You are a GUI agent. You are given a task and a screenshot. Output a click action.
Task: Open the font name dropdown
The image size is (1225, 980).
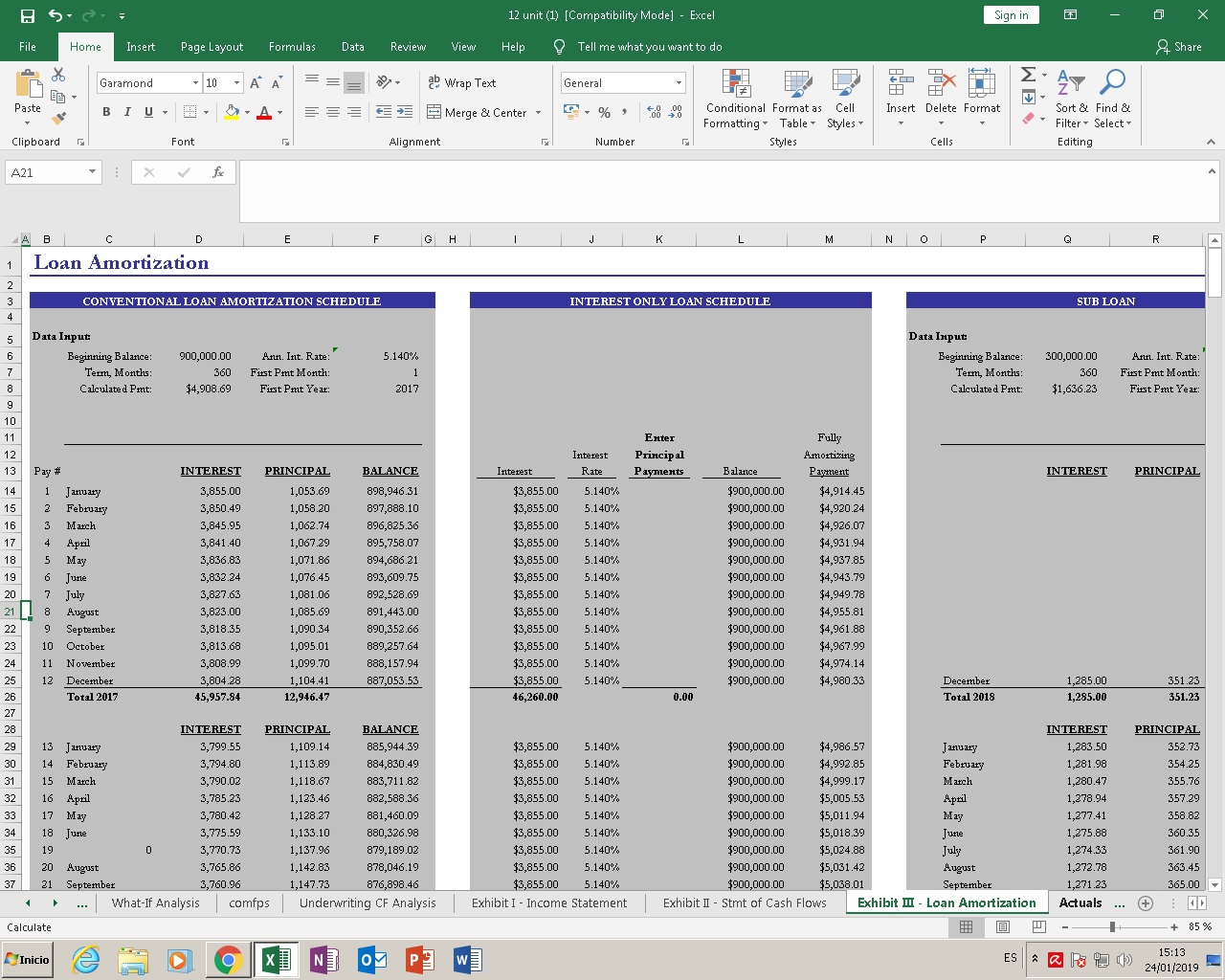pyautogui.click(x=194, y=82)
